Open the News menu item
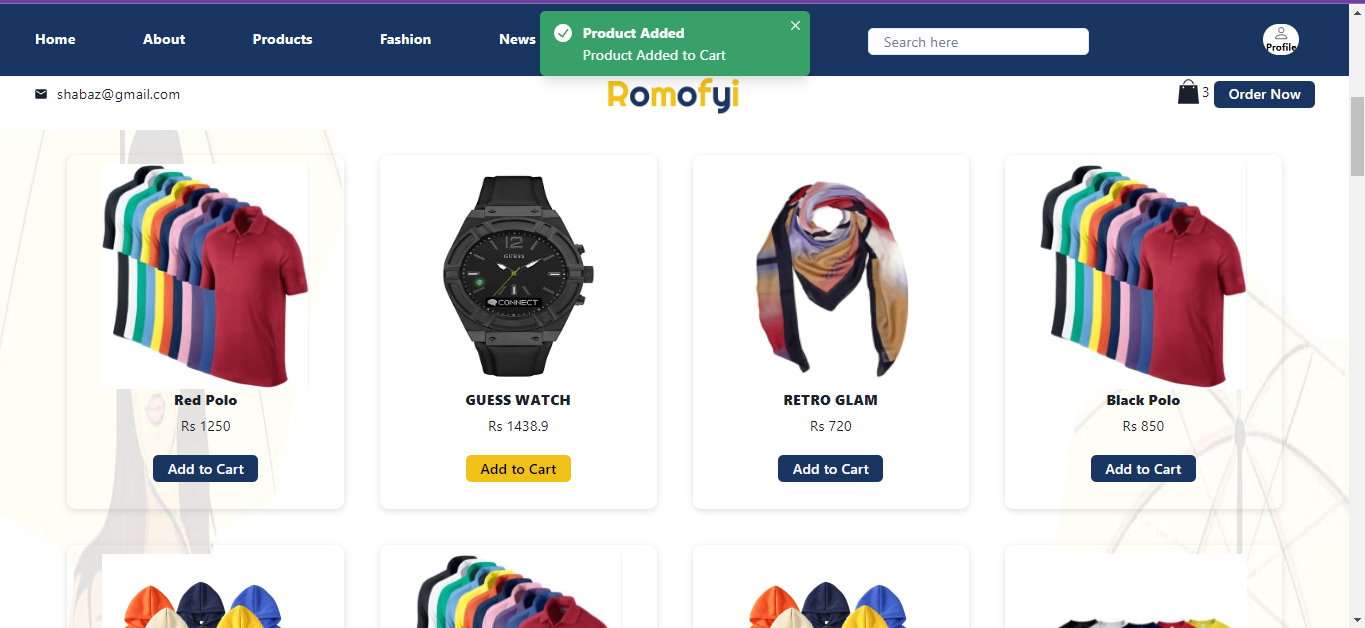1365x628 pixels. [517, 39]
